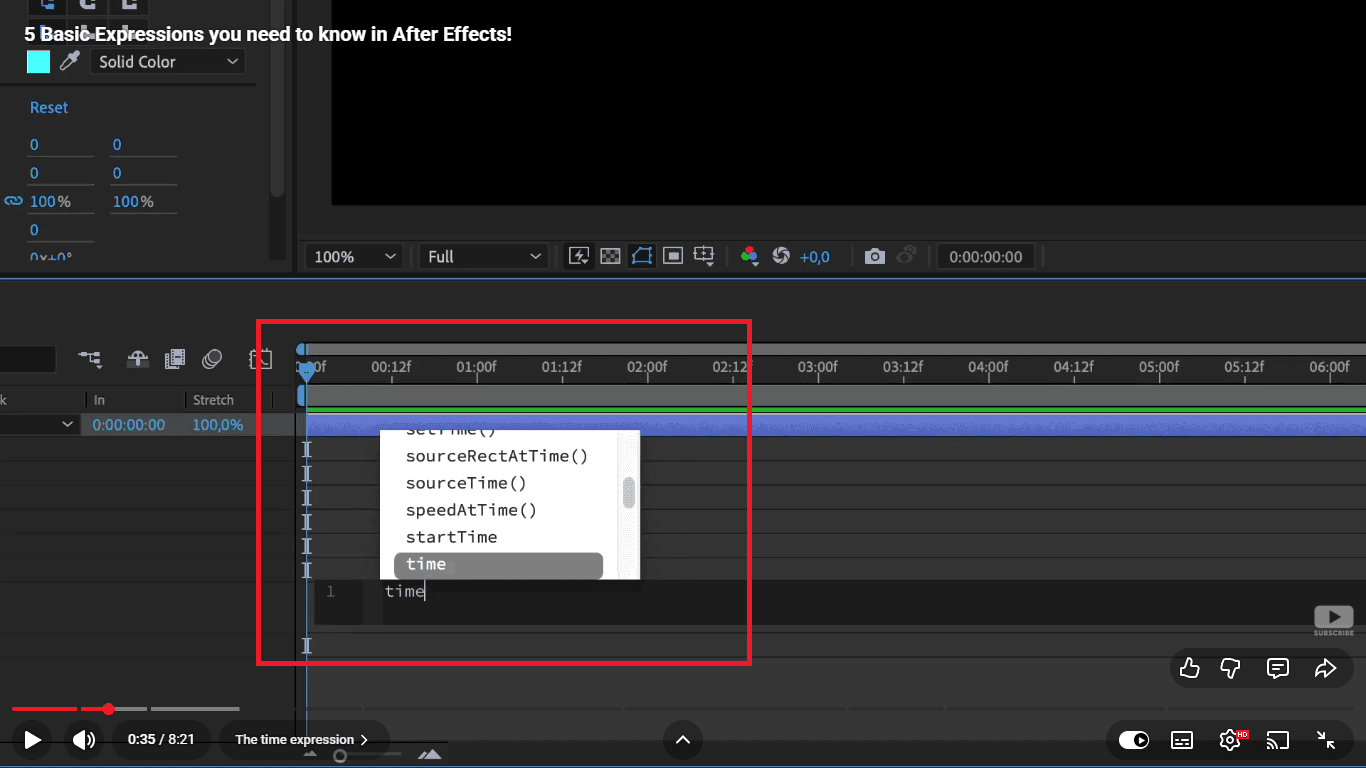
Task: Toggle subtitles/closed captions
Action: (x=1182, y=740)
